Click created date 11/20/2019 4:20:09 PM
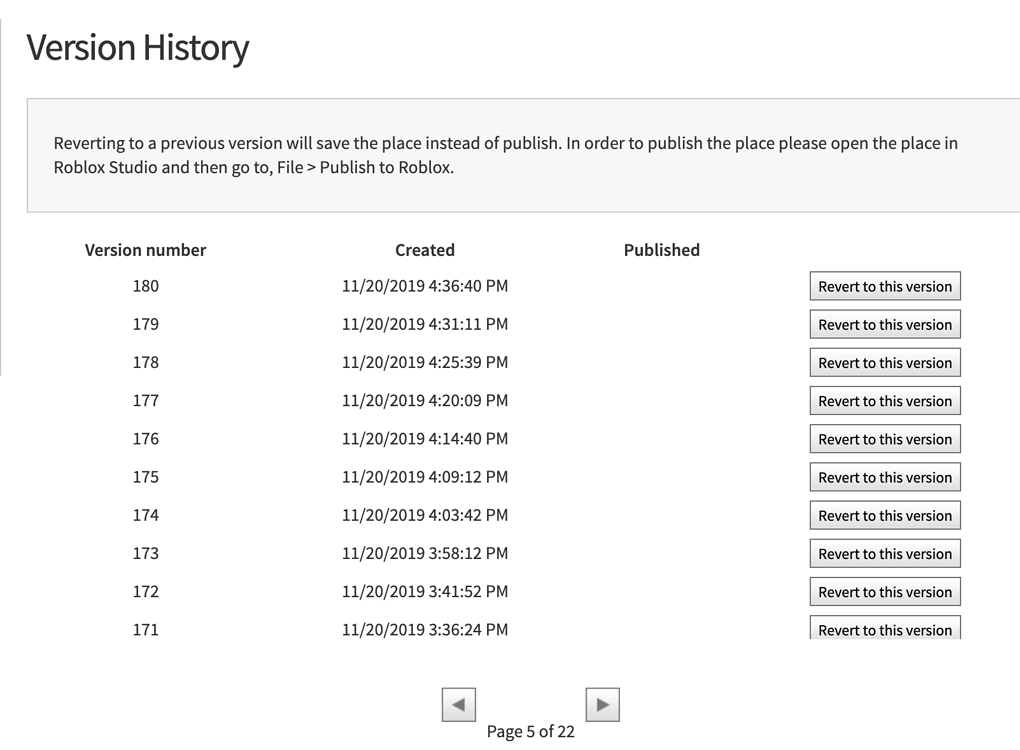Screen dimensions: 1020x750 425,401
